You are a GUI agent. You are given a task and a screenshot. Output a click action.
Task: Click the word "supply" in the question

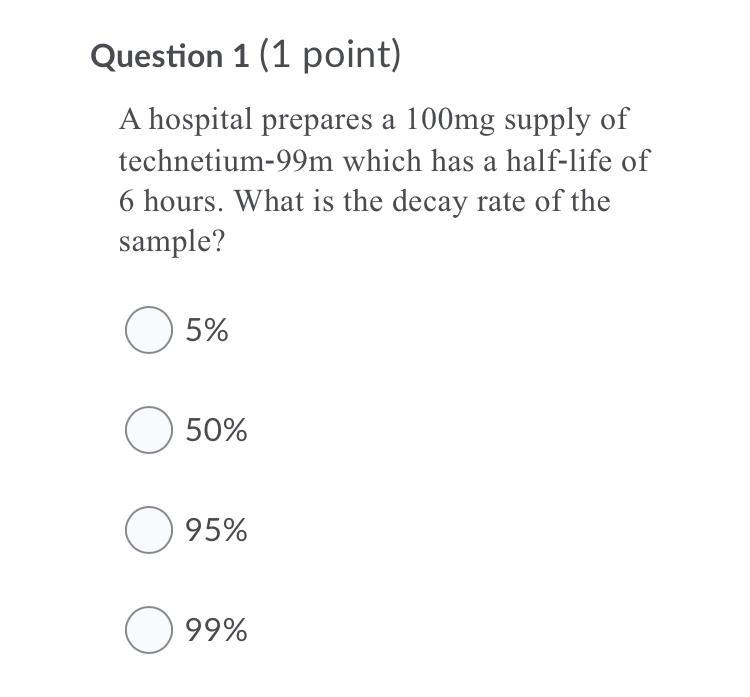[x=547, y=121]
